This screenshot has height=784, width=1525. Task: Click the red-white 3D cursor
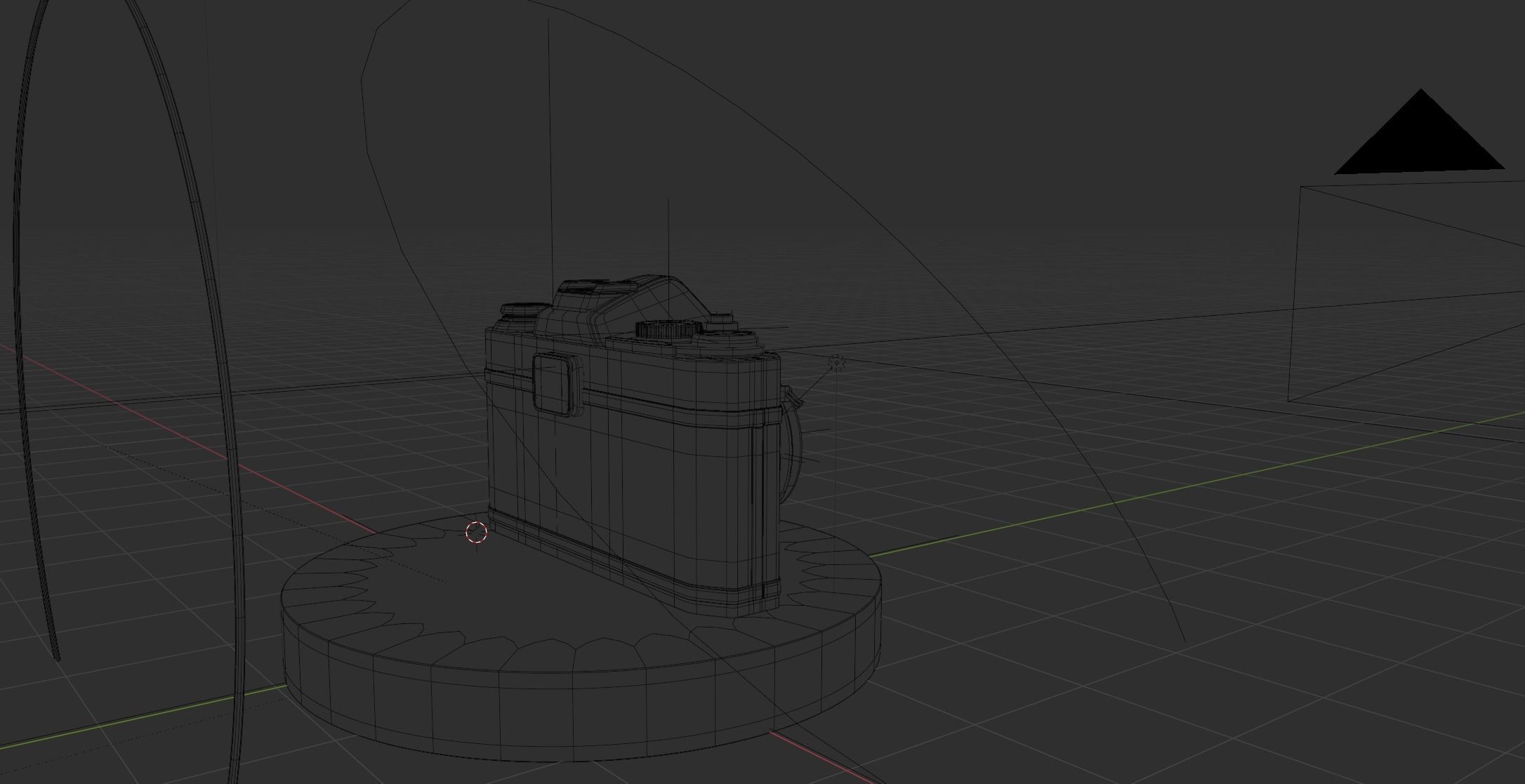click(477, 533)
